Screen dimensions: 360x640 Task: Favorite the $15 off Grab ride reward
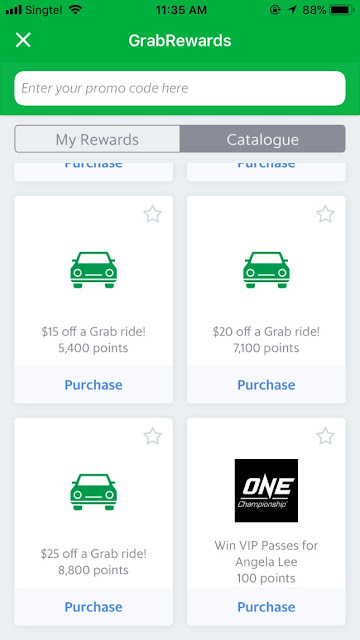click(x=153, y=214)
